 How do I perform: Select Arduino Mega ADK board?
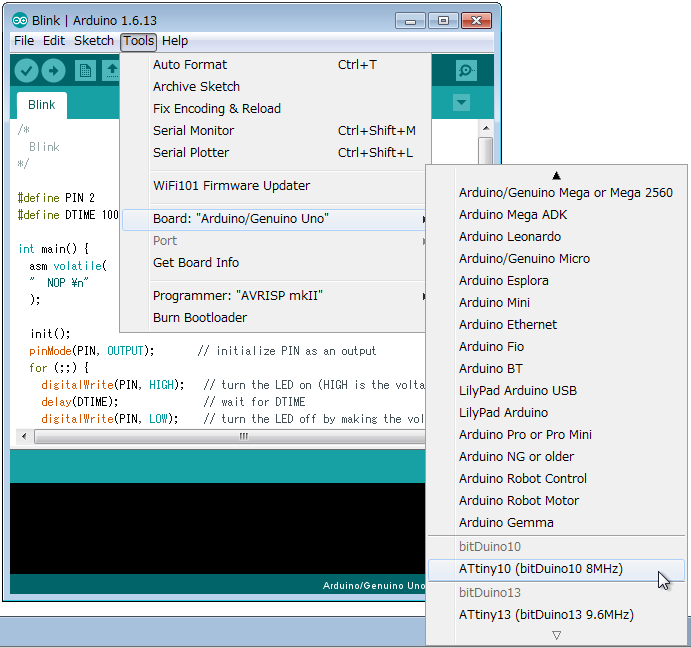[x=557, y=215]
